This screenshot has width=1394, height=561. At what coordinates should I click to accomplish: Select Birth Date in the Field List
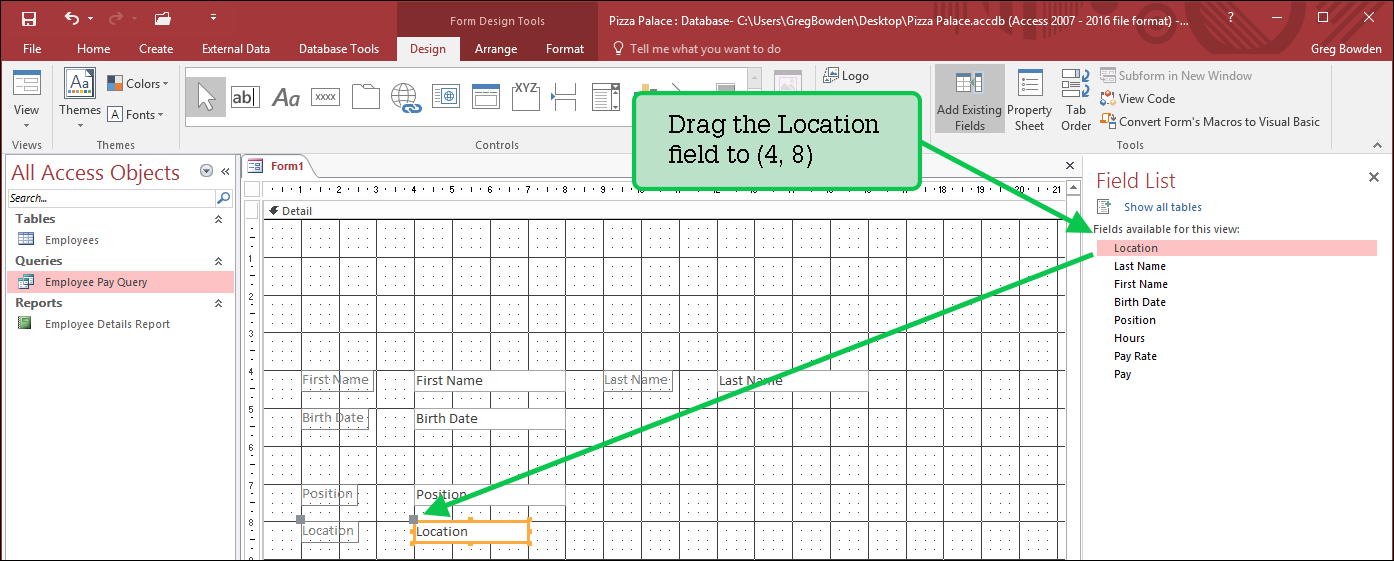click(1140, 302)
